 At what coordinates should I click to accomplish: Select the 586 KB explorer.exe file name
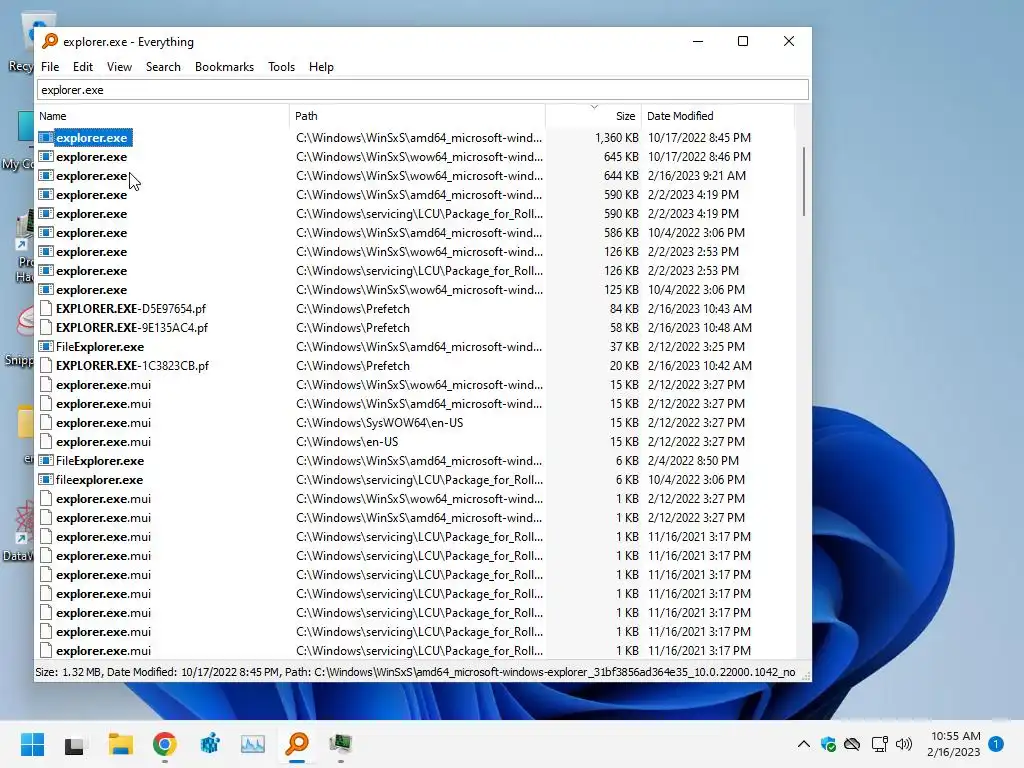pos(91,233)
